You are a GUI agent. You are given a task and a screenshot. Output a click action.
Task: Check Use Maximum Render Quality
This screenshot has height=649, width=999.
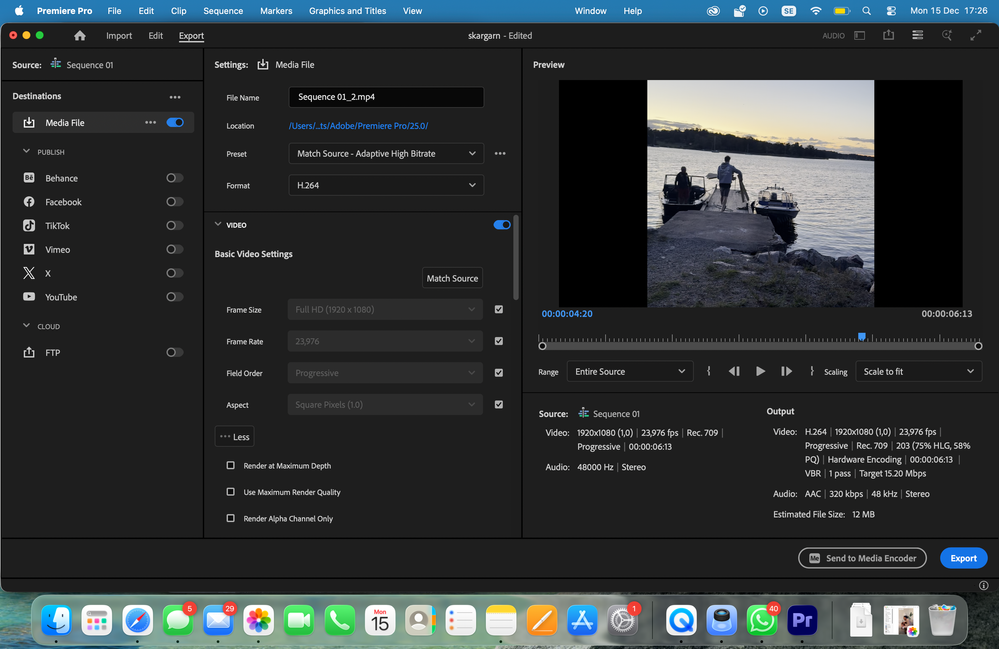(x=231, y=492)
